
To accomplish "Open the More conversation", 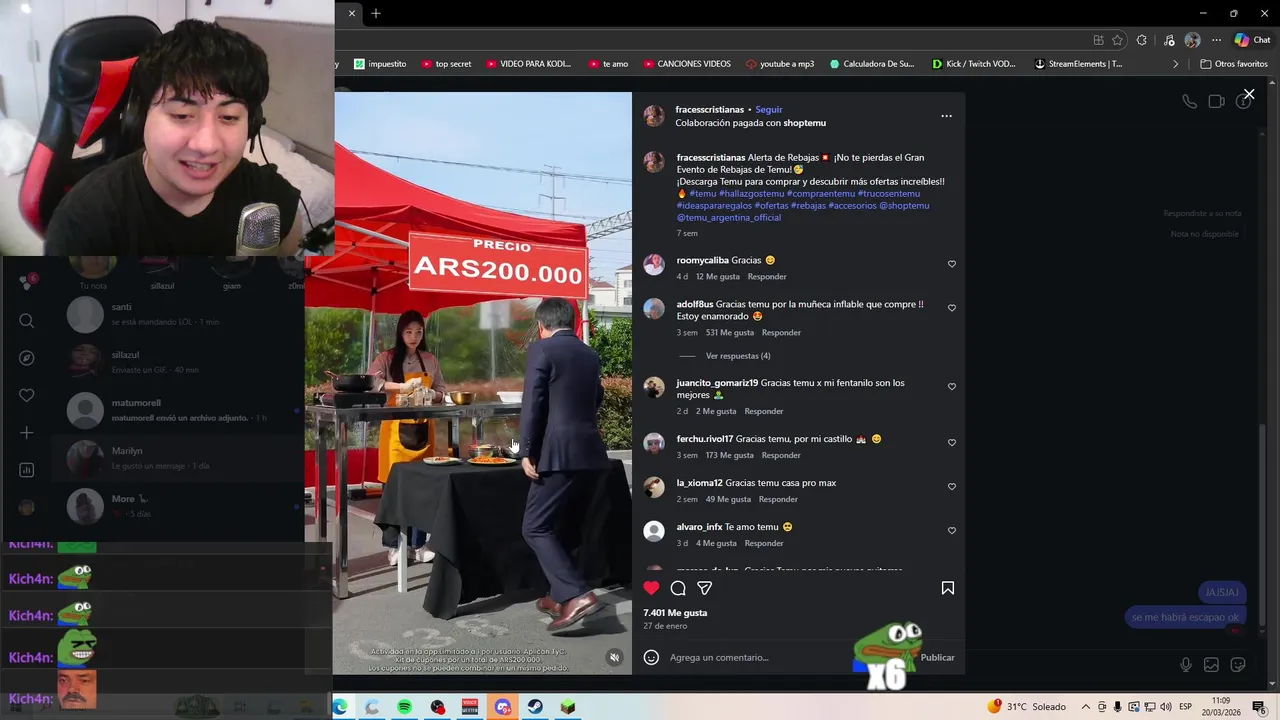I will [178, 506].
